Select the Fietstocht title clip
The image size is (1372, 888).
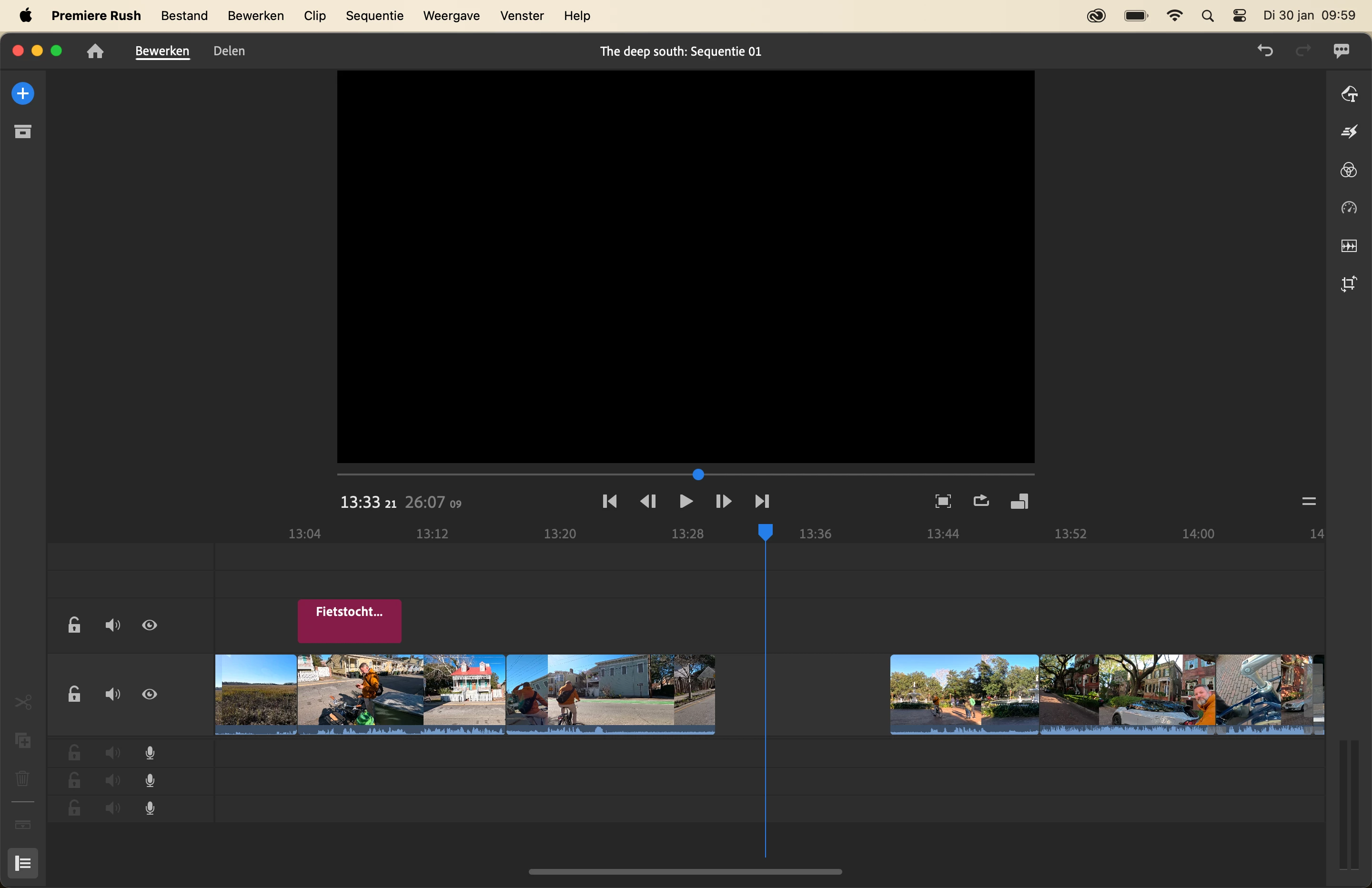click(x=349, y=621)
